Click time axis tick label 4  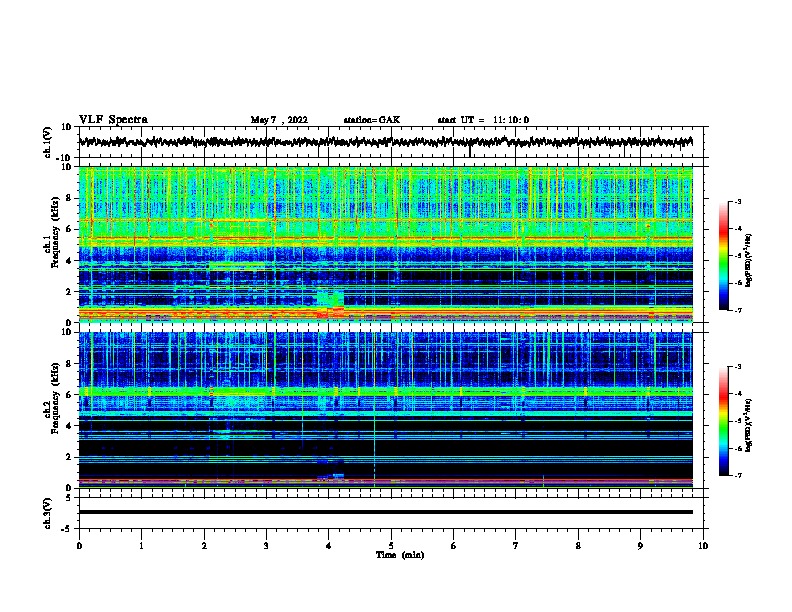[329, 546]
